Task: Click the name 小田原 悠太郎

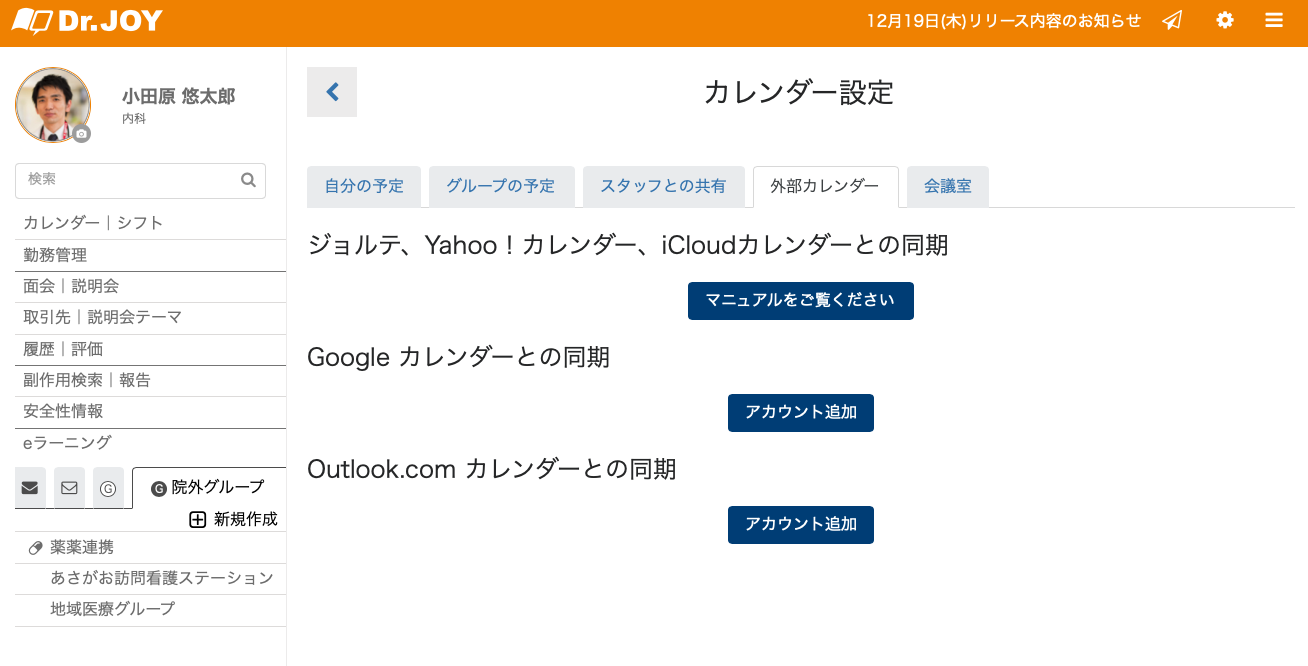Action: click(178, 97)
